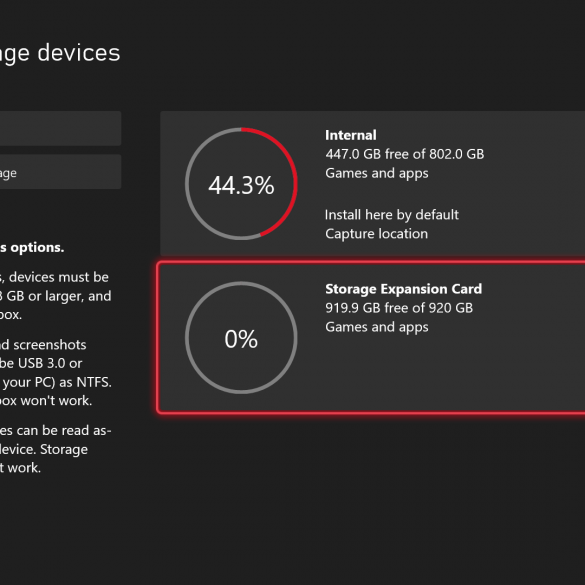The image size is (585, 585).
Task: Click the 'Storage devices' page title
Action: (60, 53)
